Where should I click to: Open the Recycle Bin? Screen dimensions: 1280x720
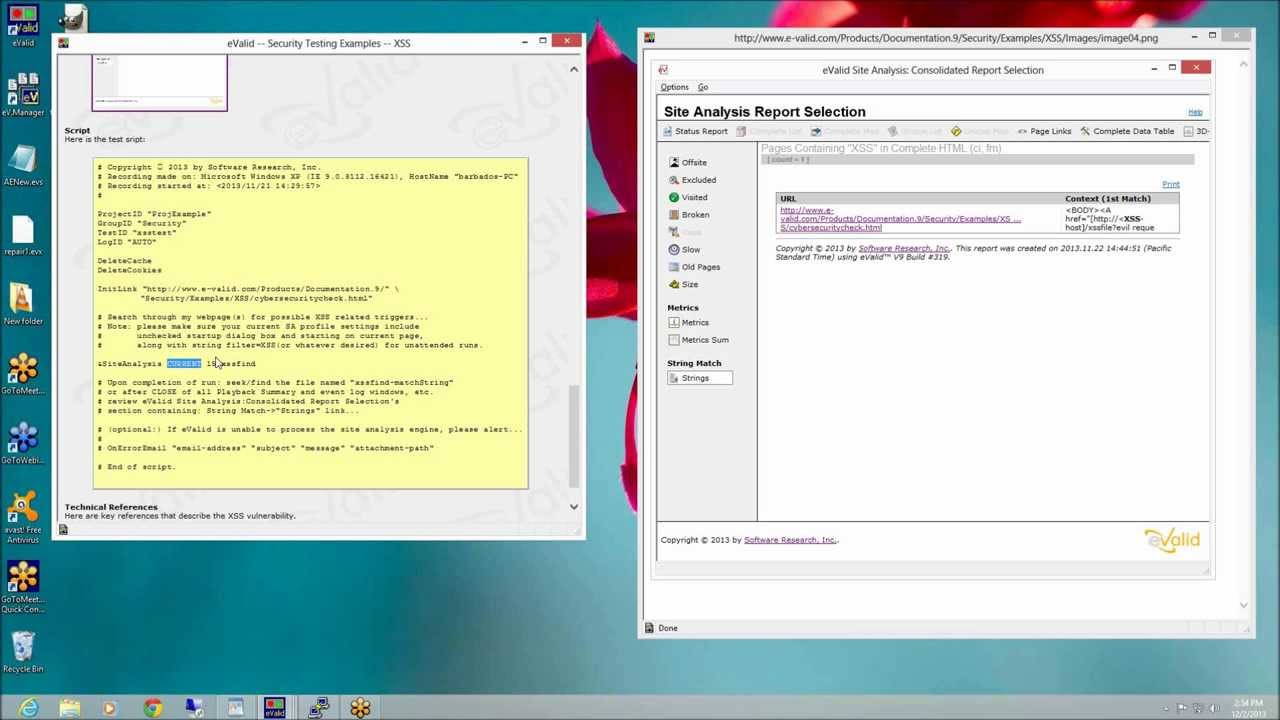pos(23,652)
